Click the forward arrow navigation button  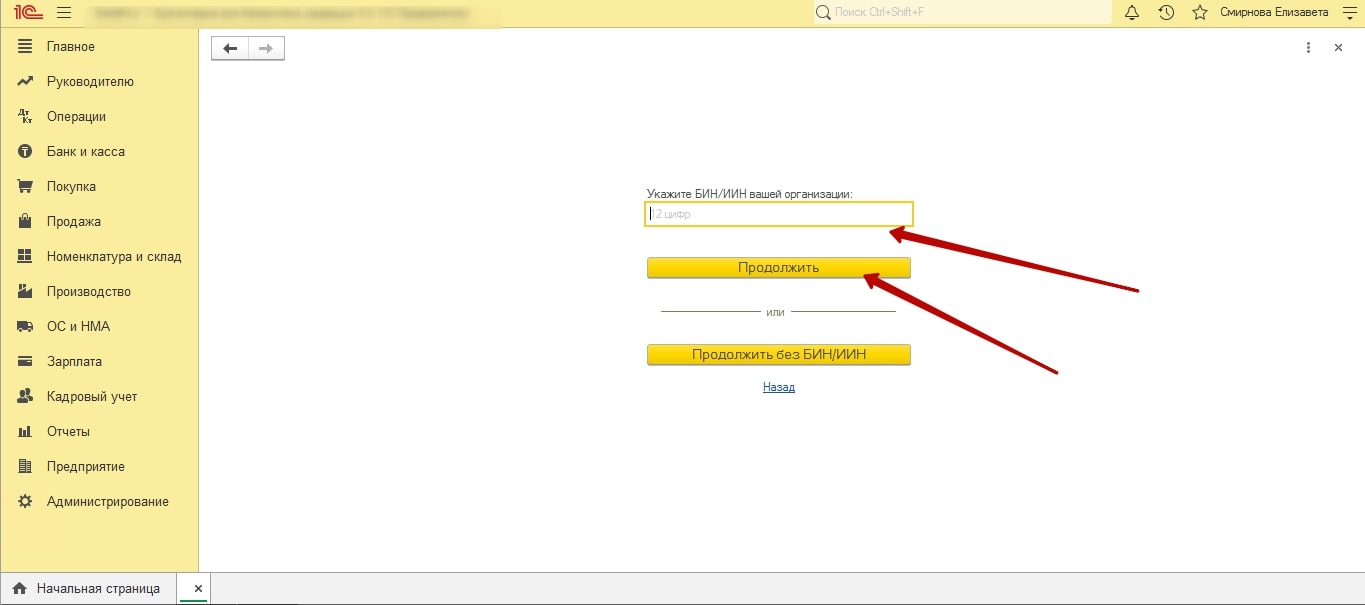266,48
